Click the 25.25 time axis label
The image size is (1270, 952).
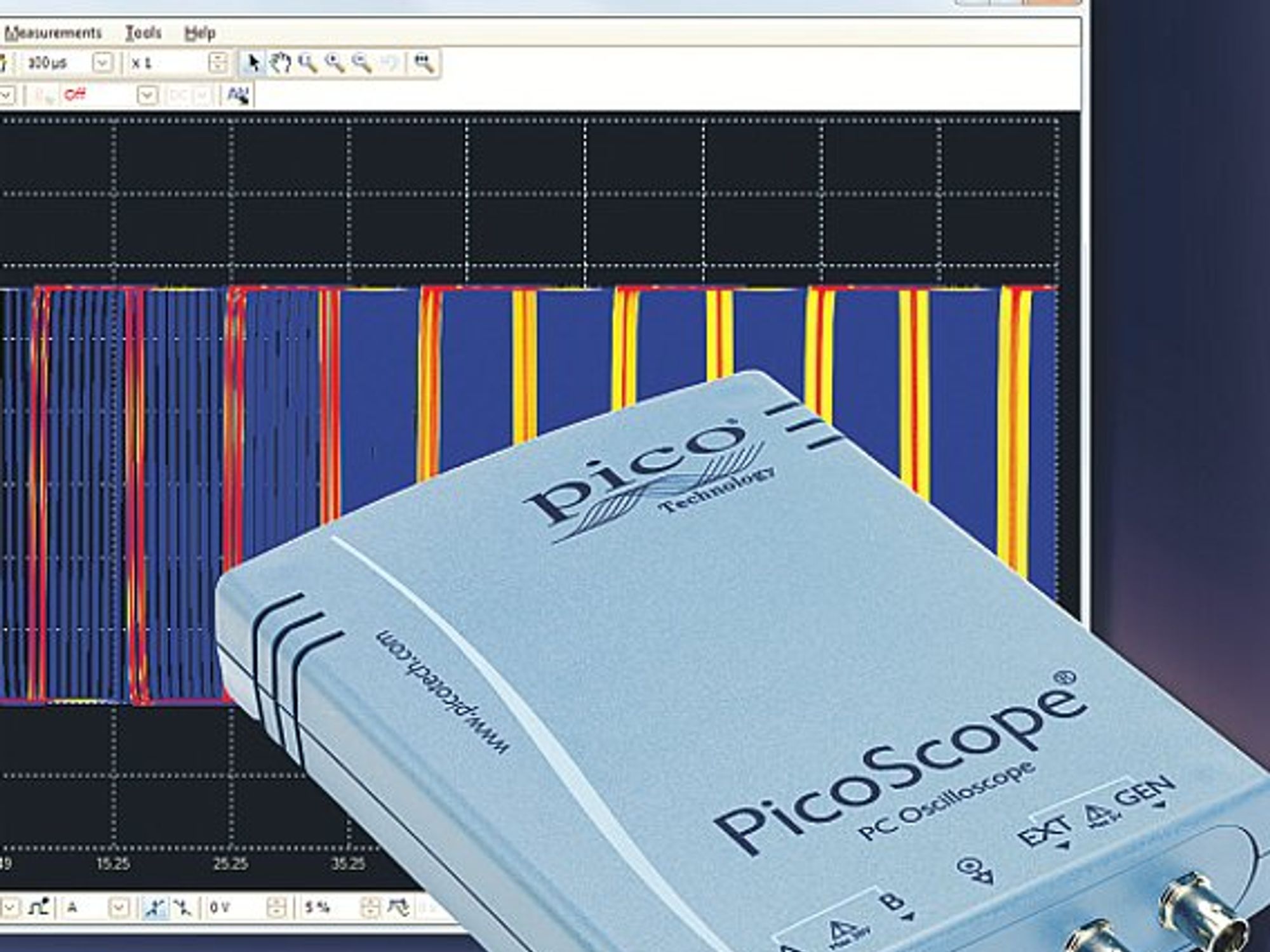pos(231,863)
